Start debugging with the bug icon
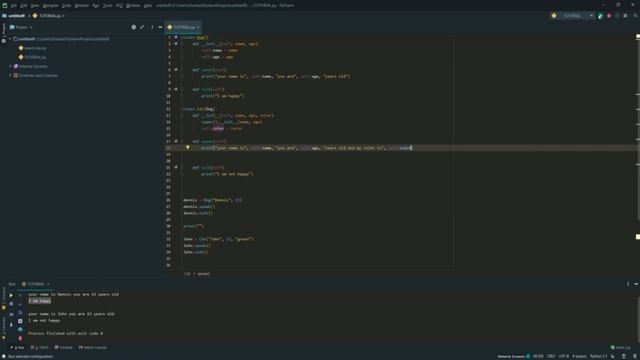The height and width of the screenshot is (360, 640). point(609,16)
